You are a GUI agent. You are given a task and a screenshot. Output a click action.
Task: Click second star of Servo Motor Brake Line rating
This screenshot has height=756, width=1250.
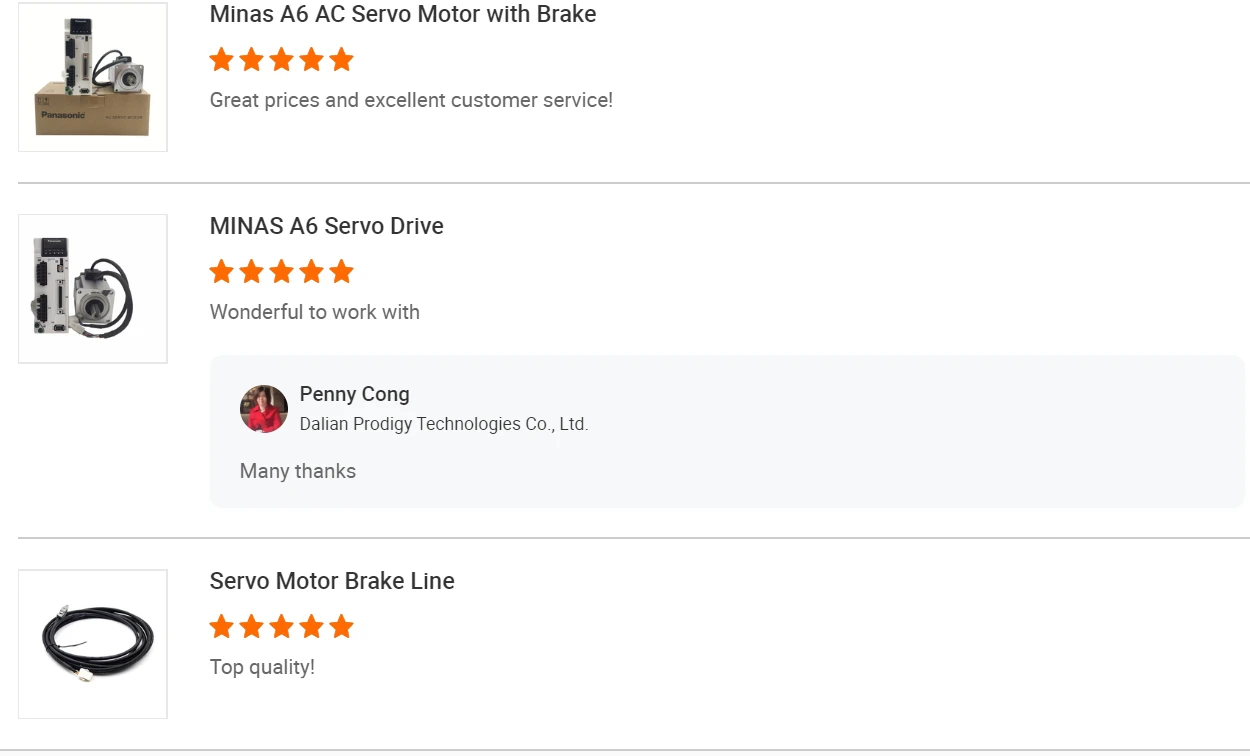point(252,627)
